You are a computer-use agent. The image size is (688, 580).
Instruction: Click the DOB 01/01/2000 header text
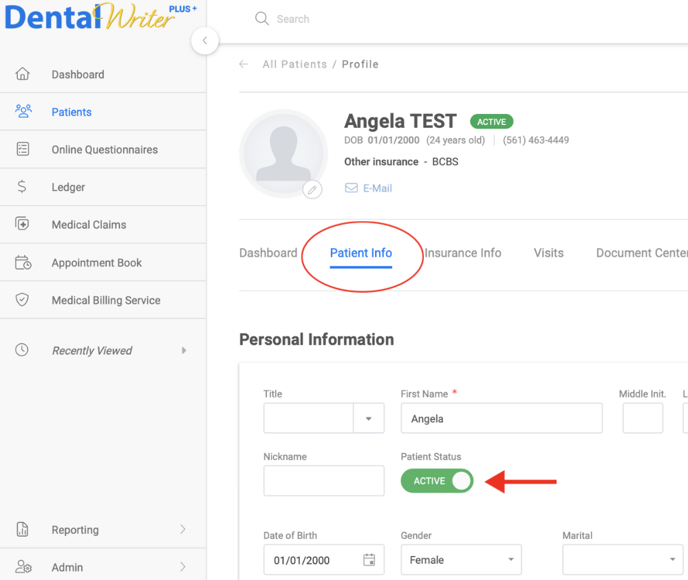[382, 140]
